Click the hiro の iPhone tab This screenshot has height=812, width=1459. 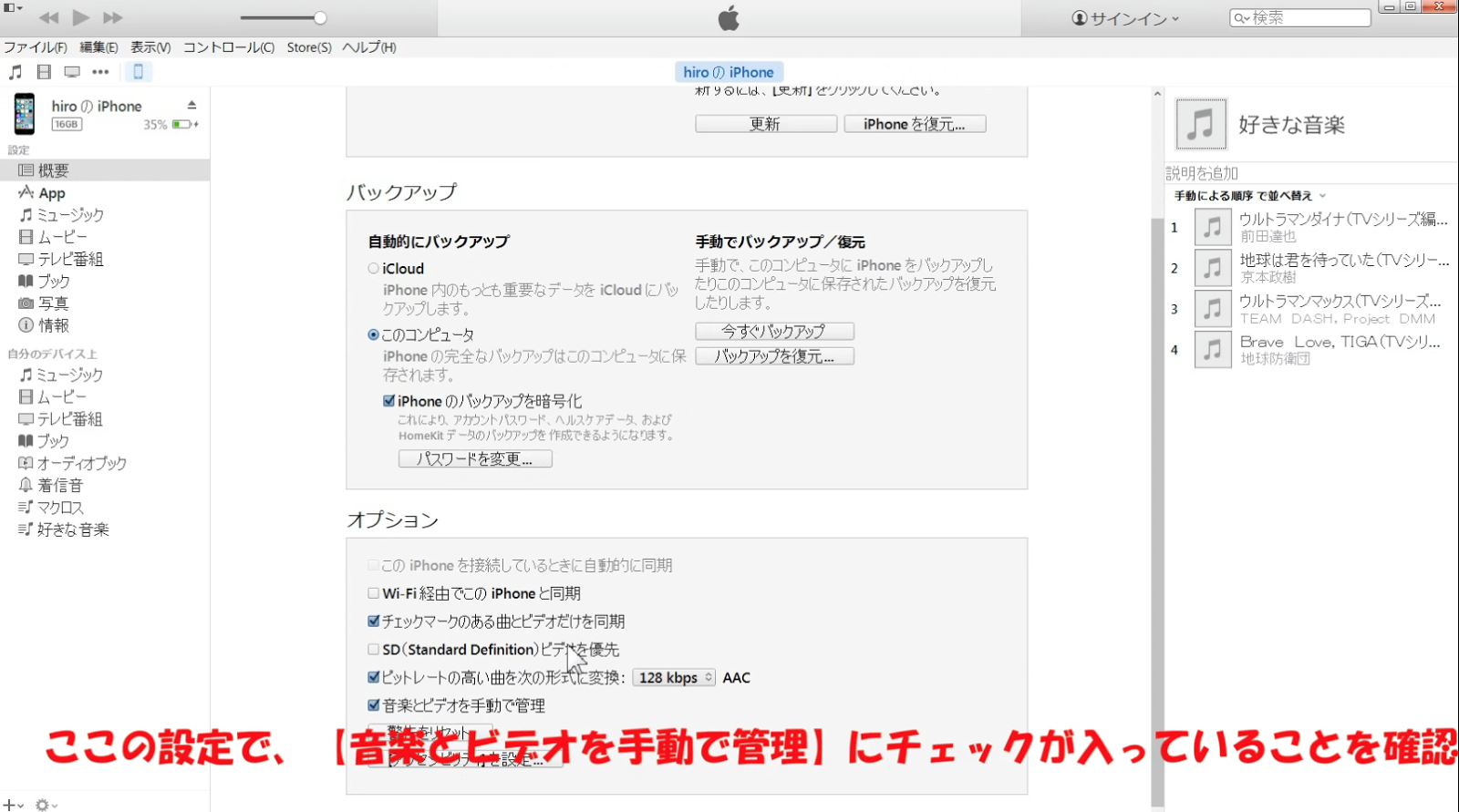729,72
